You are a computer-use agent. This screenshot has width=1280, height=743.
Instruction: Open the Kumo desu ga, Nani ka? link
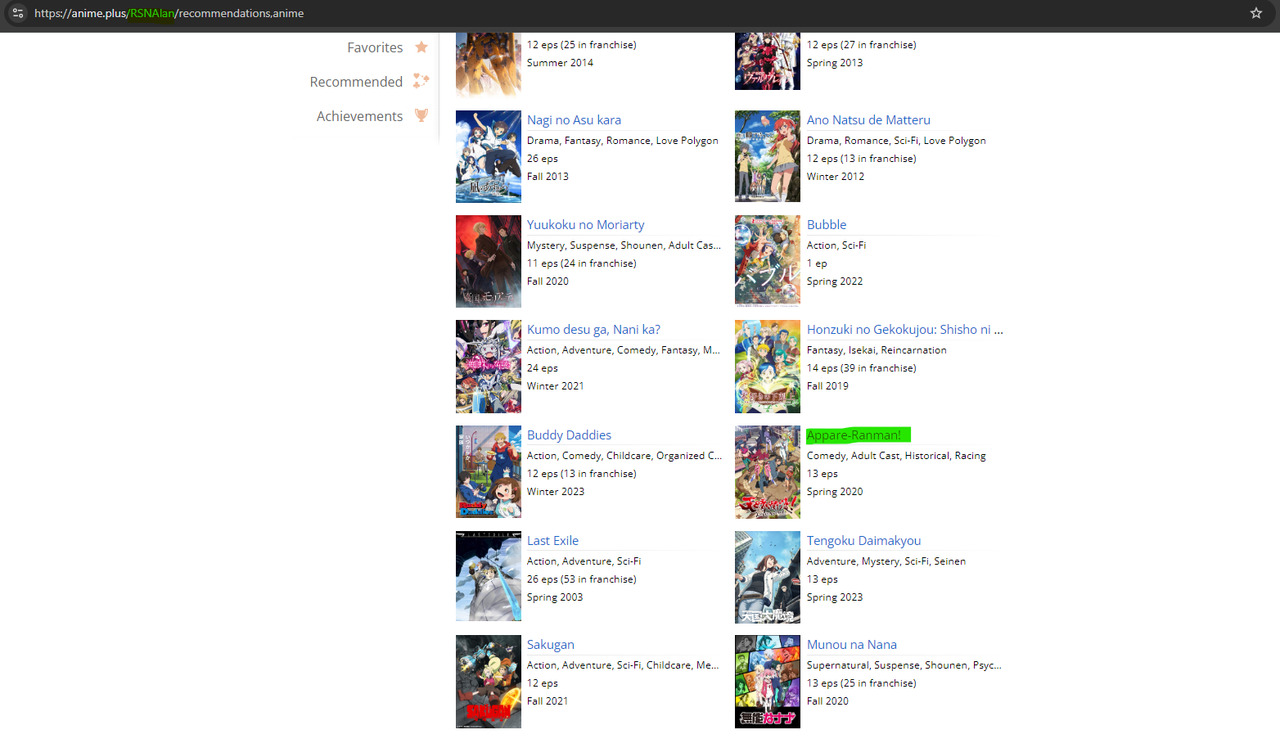coord(594,330)
